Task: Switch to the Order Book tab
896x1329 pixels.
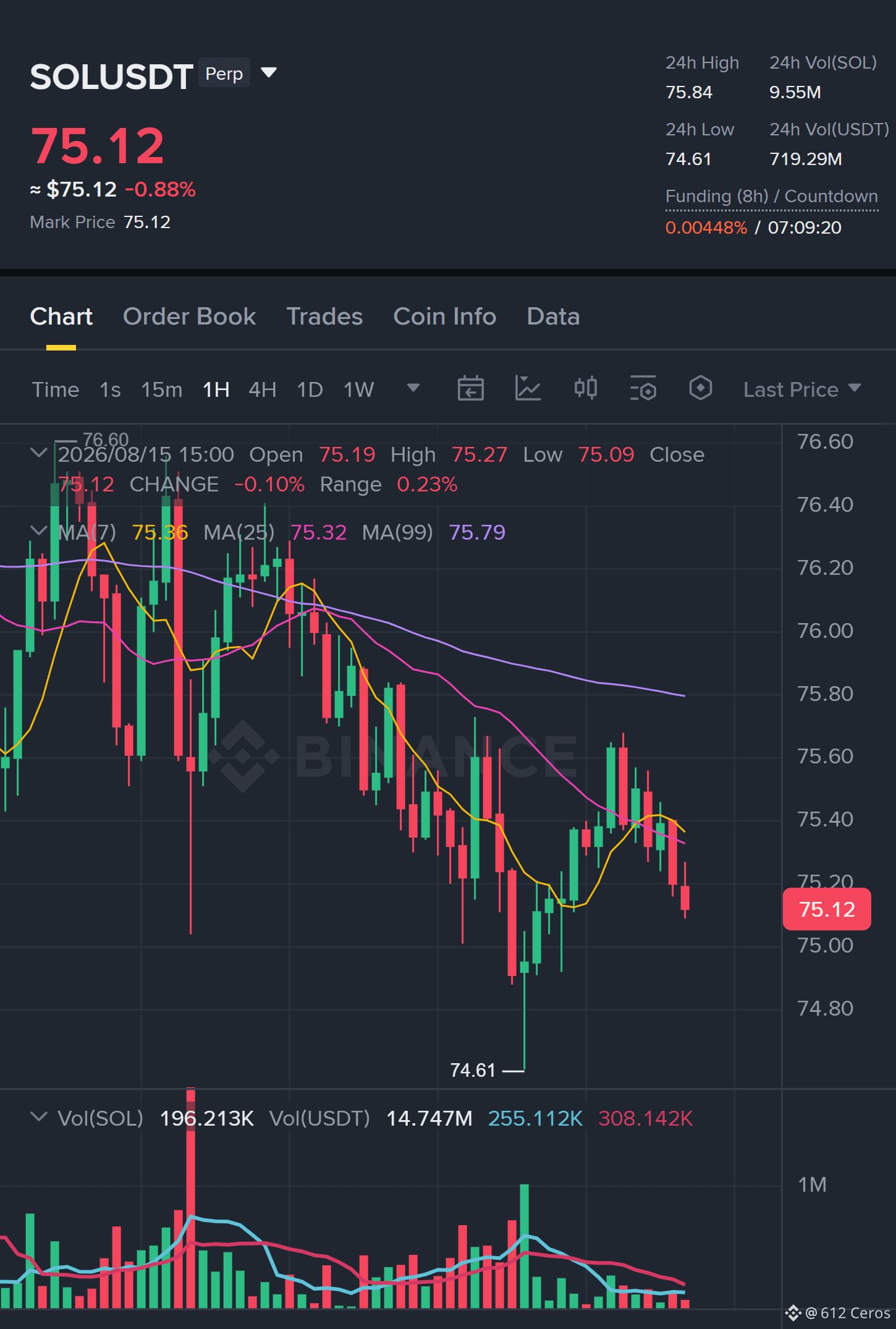Action: pos(189,316)
